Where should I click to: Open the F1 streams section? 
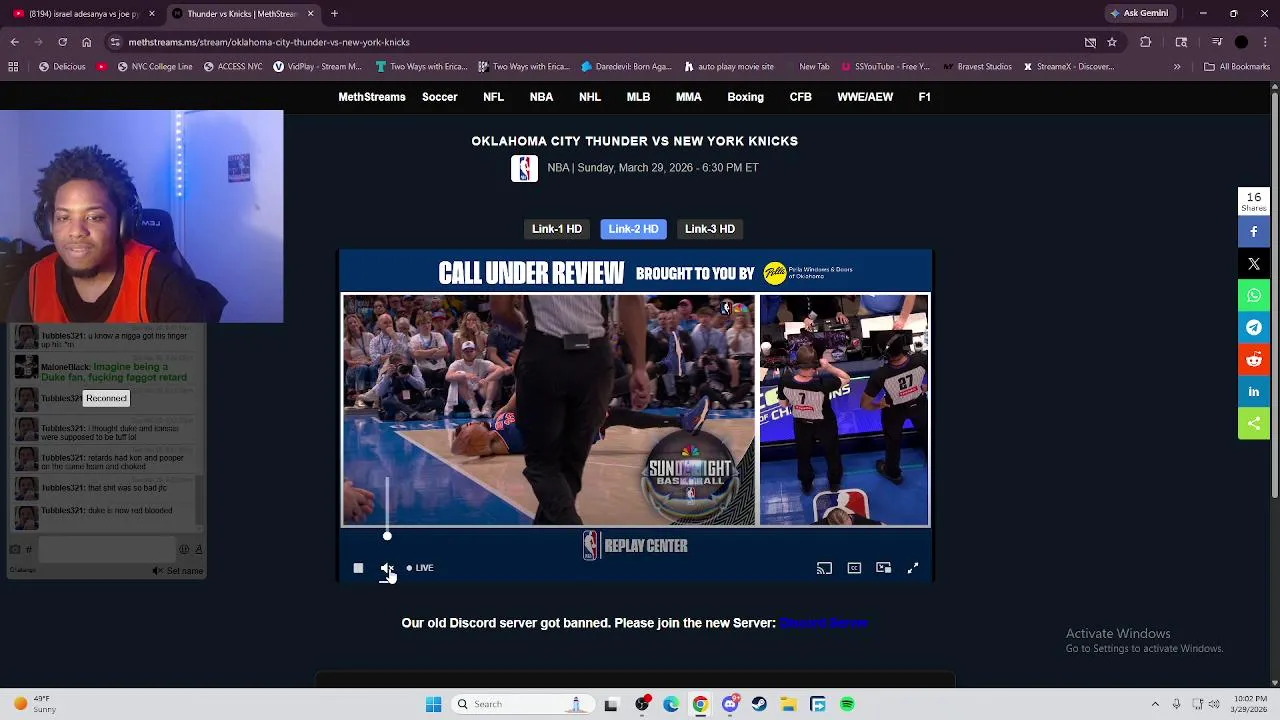[924, 97]
